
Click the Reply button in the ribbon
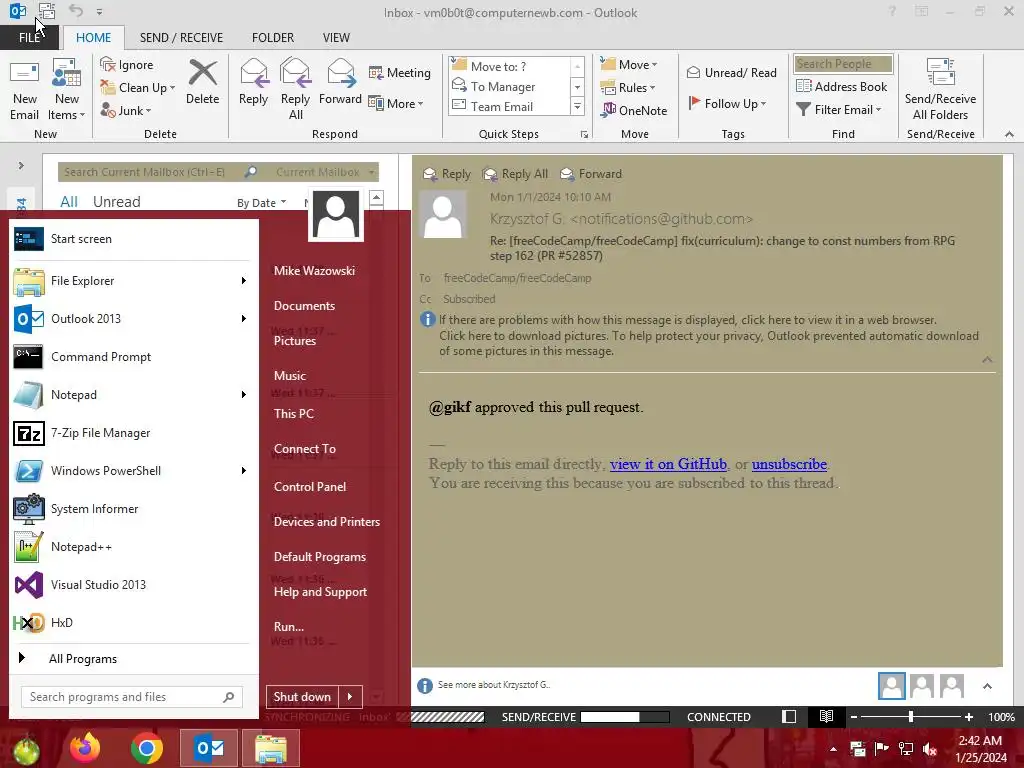pos(253,82)
